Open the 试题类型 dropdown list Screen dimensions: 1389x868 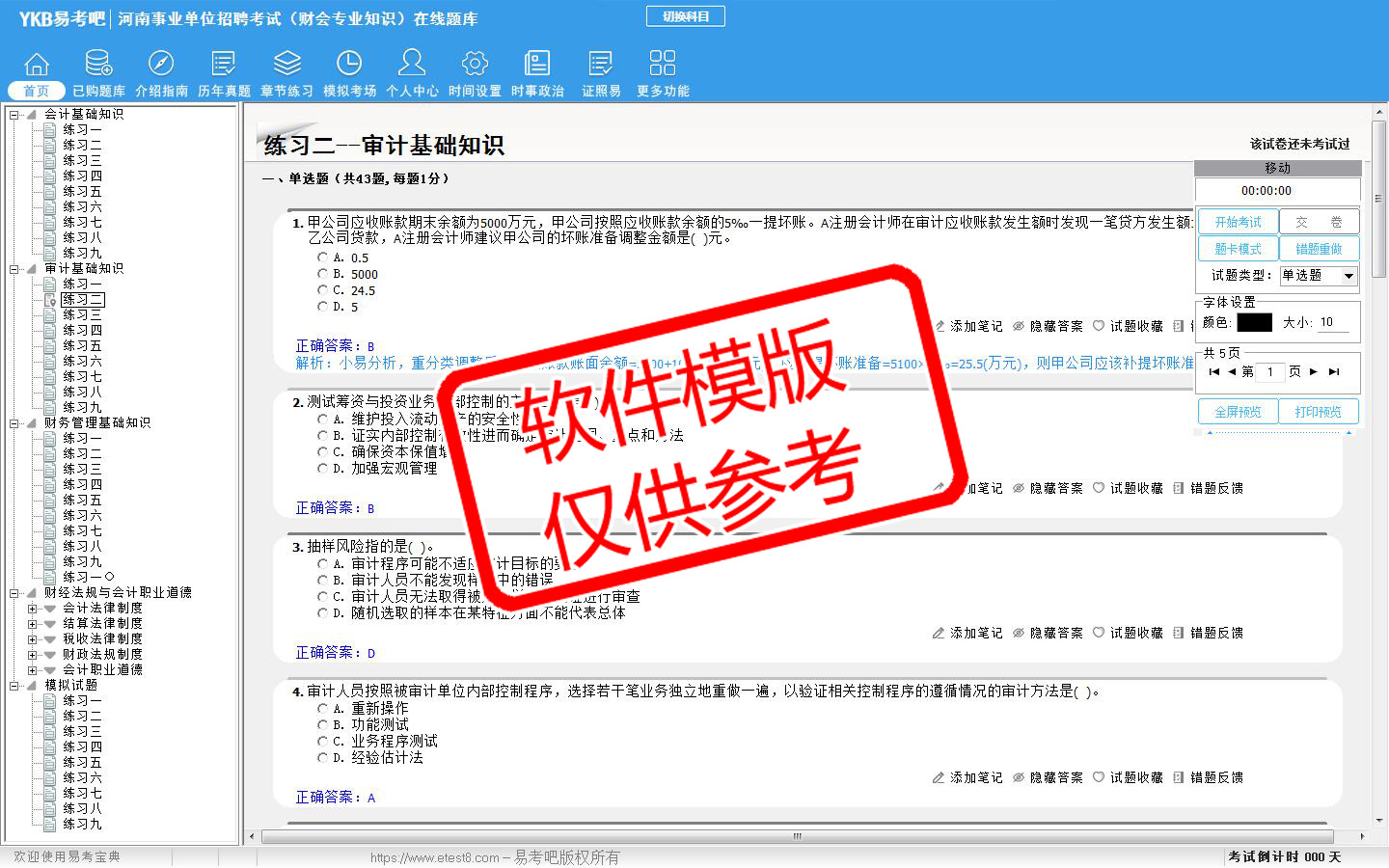pyautogui.click(x=1348, y=276)
